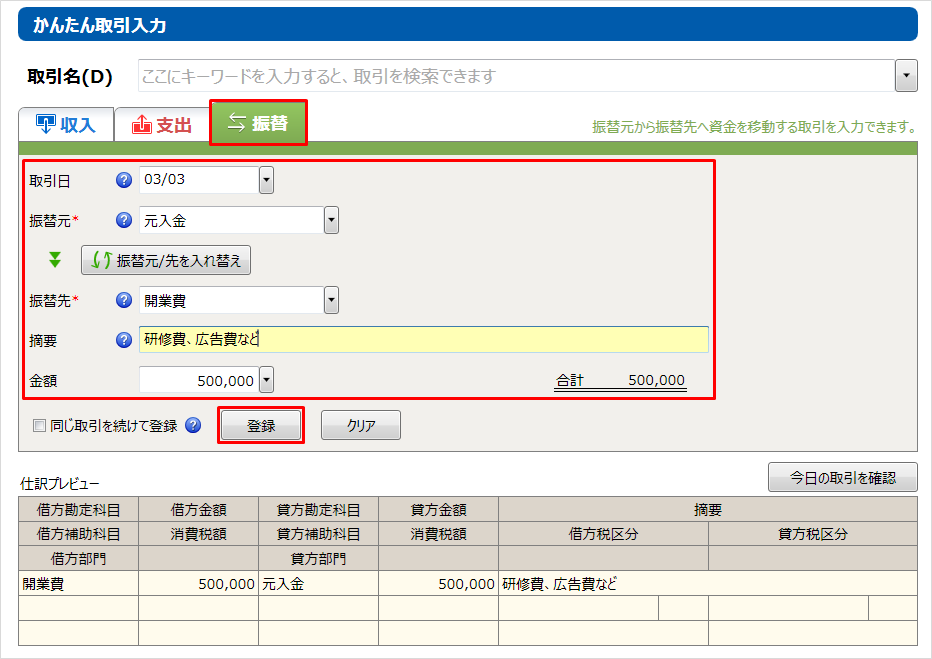Open the 振替元 account dropdown
This screenshot has height=659, width=932.
pyautogui.click(x=331, y=220)
